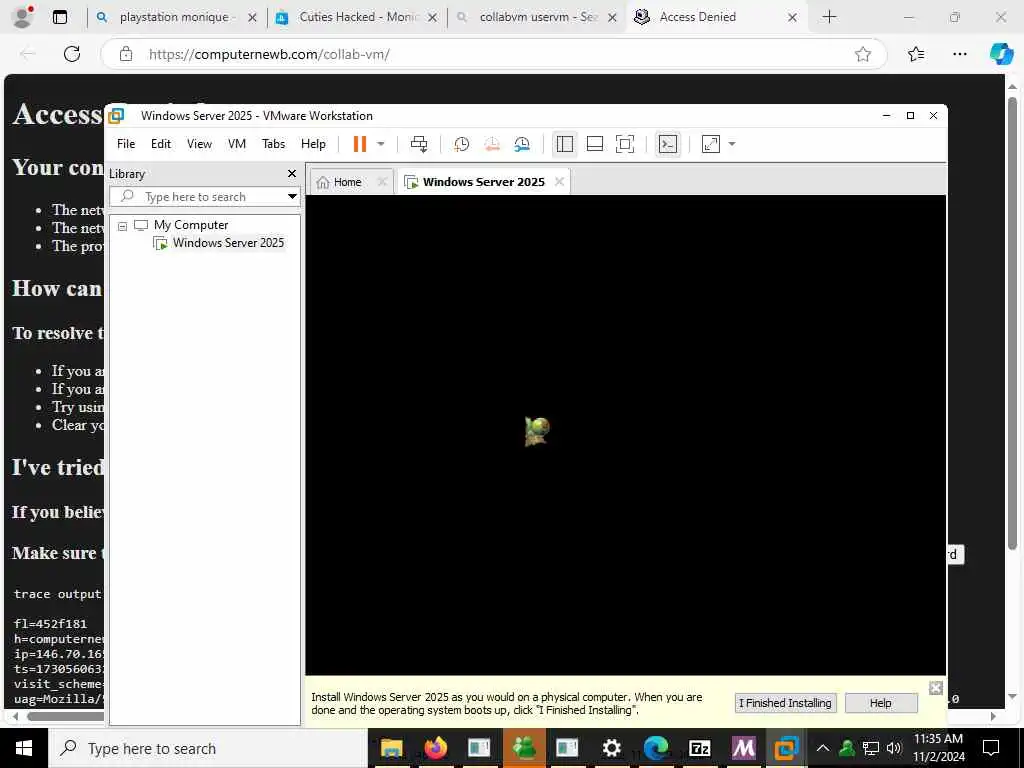Click the I Finished Installing button
1024x768 pixels.
[x=785, y=703]
